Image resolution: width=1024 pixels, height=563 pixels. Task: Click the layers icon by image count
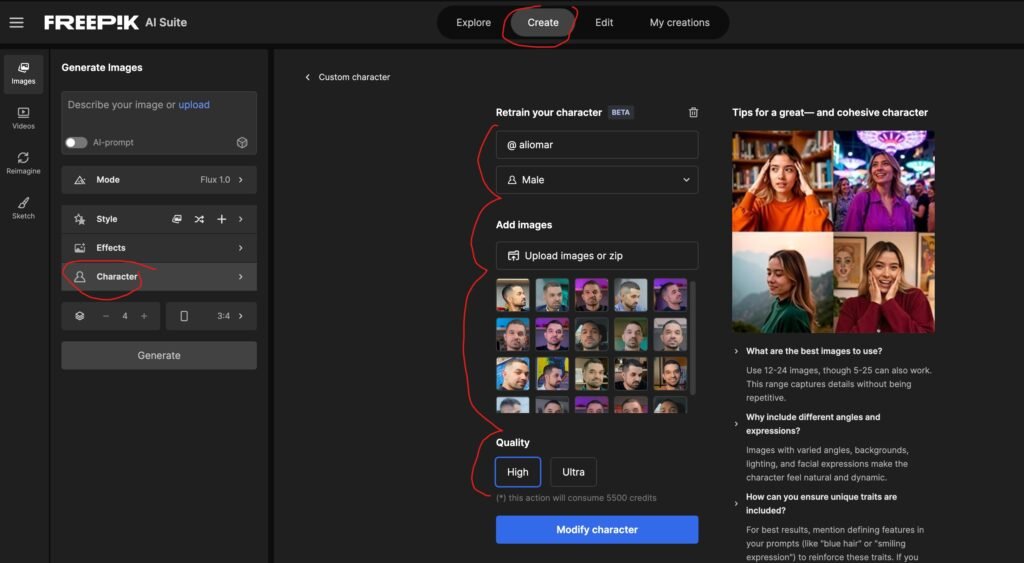(x=80, y=316)
